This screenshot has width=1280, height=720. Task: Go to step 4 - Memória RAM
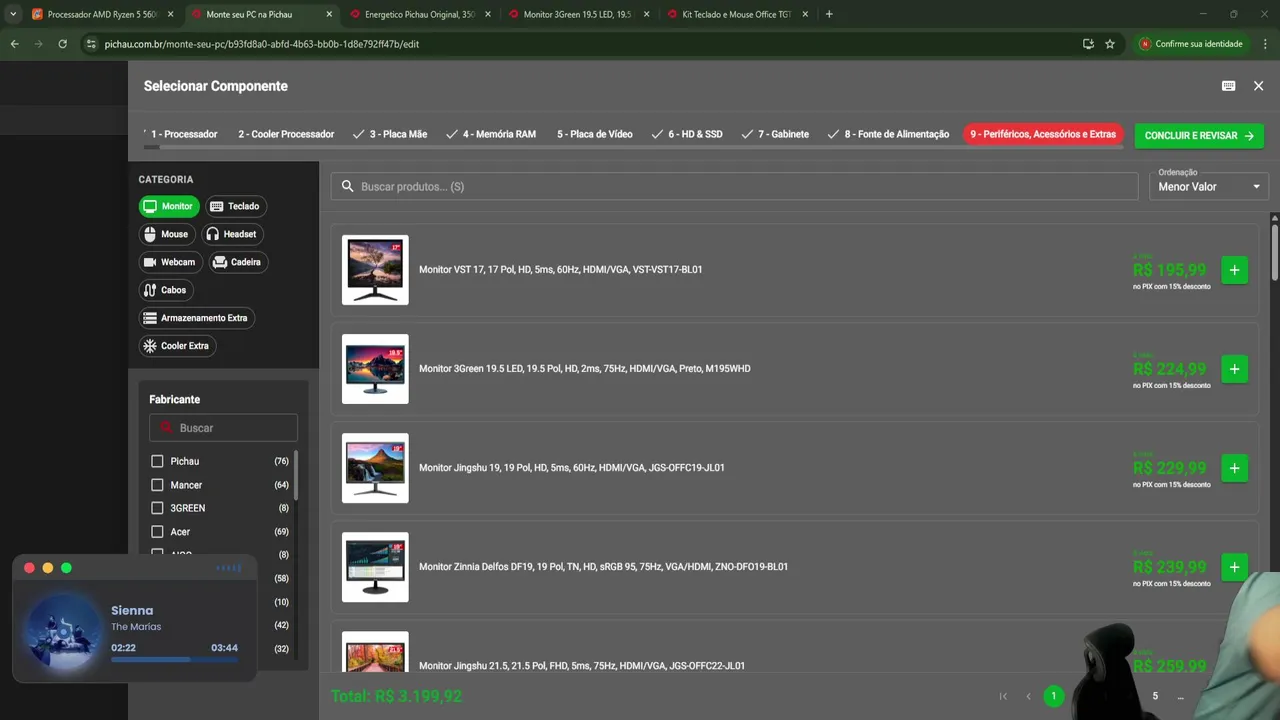coord(491,134)
